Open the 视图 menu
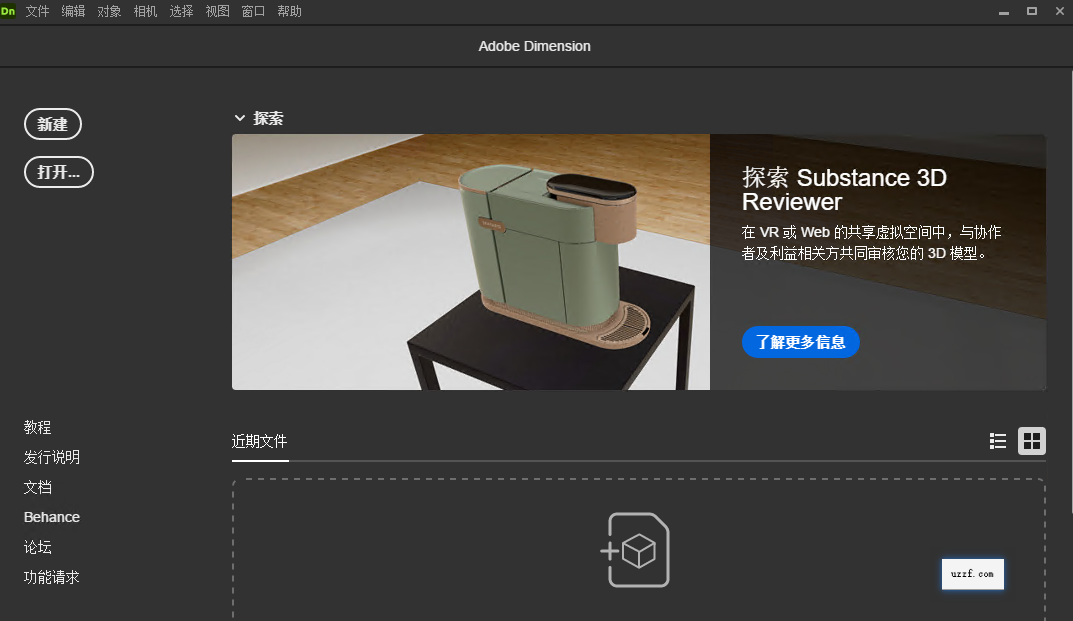This screenshot has width=1073, height=621. [216, 11]
